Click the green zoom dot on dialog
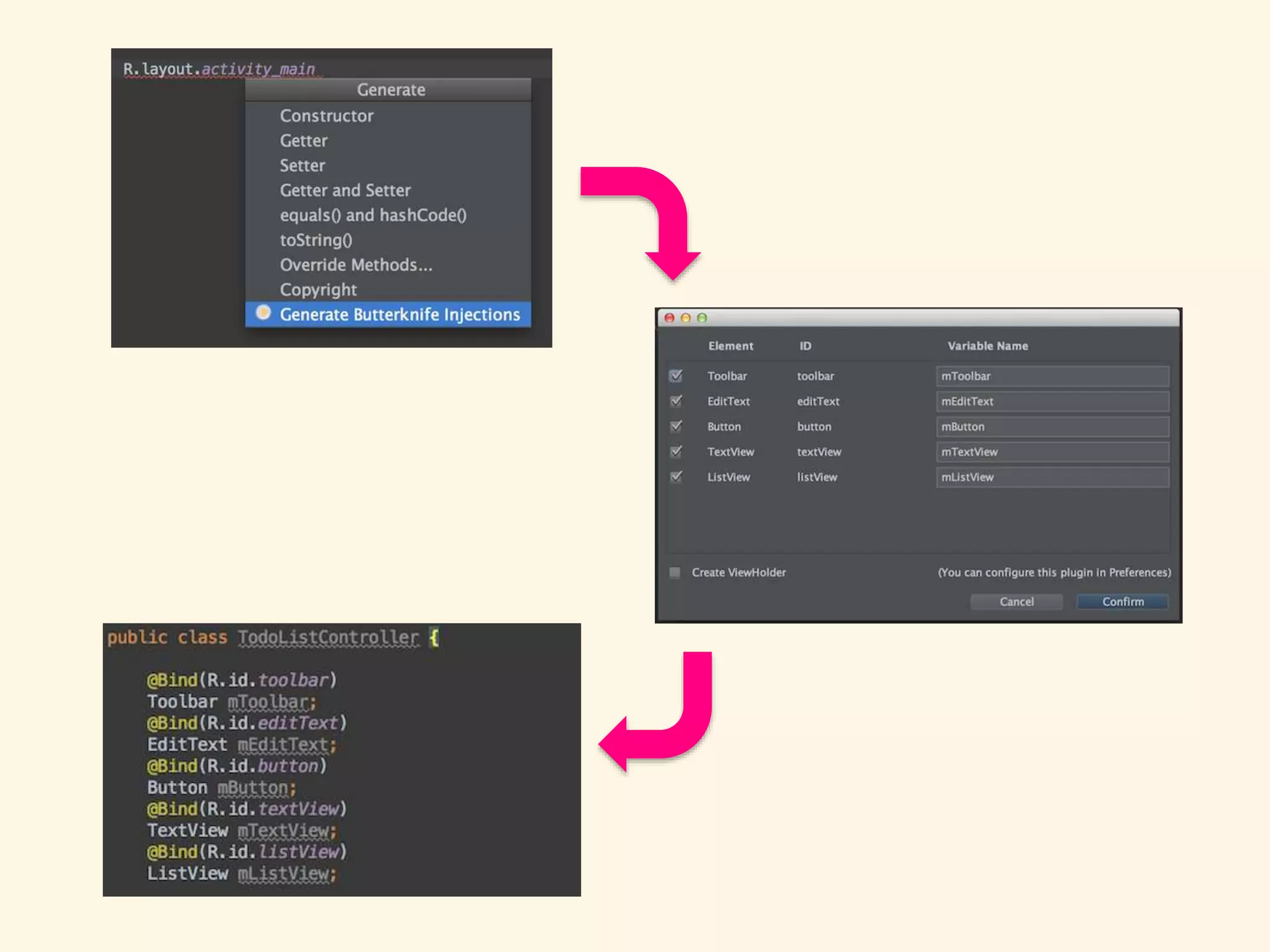Screen dimensions: 1270x952 coord(702,318)
